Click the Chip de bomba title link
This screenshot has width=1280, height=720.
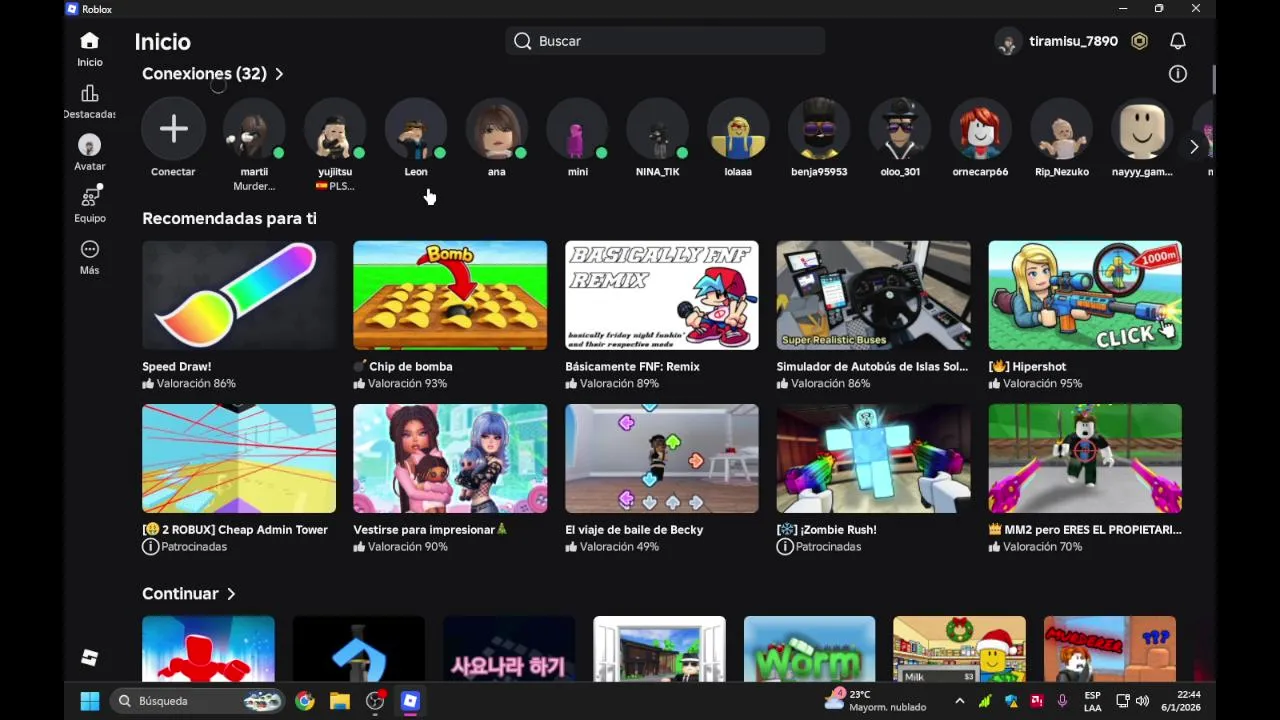pyautogui.click(x=403, y=367)
